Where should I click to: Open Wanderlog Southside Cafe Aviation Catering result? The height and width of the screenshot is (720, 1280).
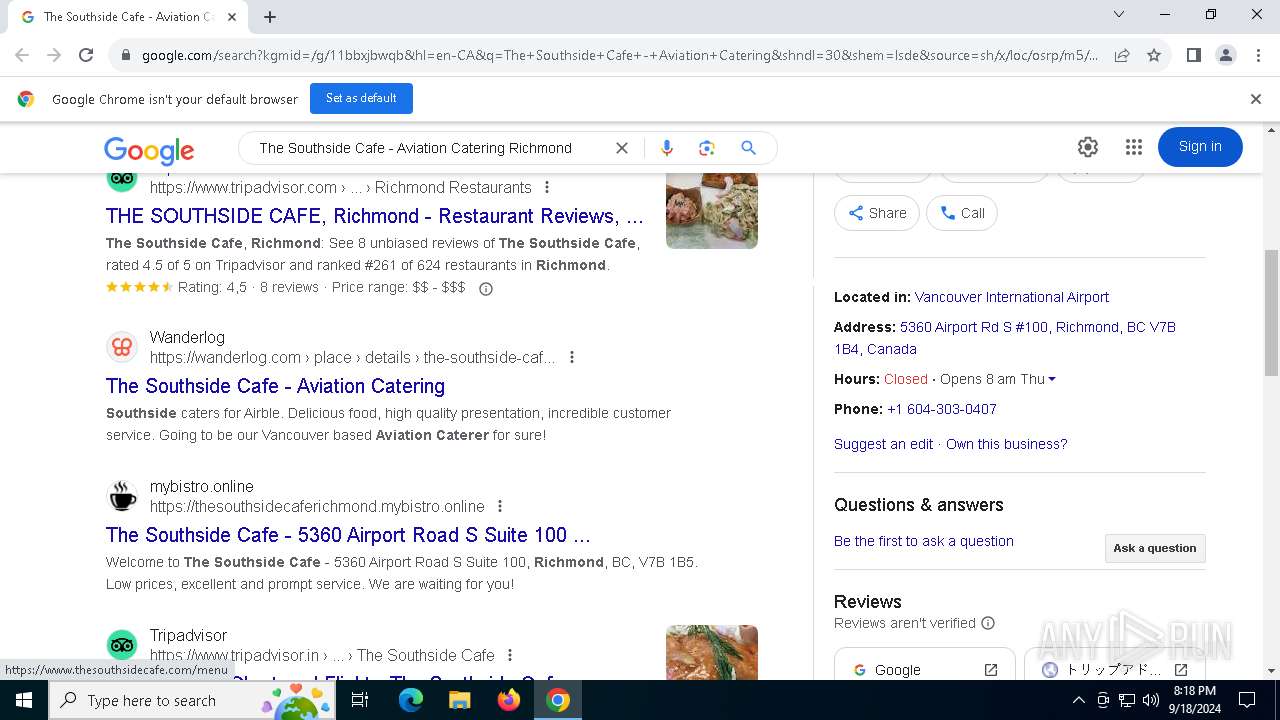[275, 386]
